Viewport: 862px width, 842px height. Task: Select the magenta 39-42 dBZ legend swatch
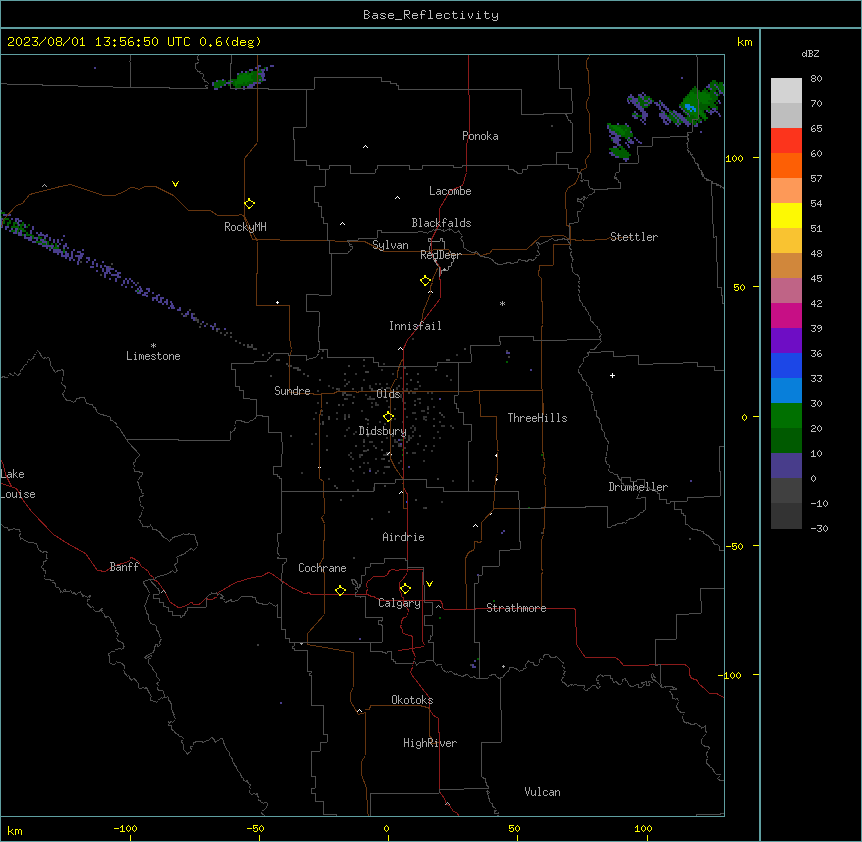point(786,315)
